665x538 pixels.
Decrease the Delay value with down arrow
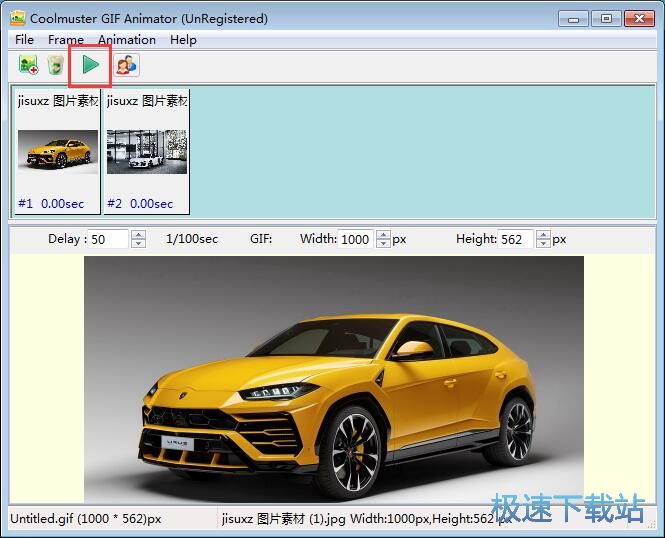pyautogui.click(x=139, y=244)
